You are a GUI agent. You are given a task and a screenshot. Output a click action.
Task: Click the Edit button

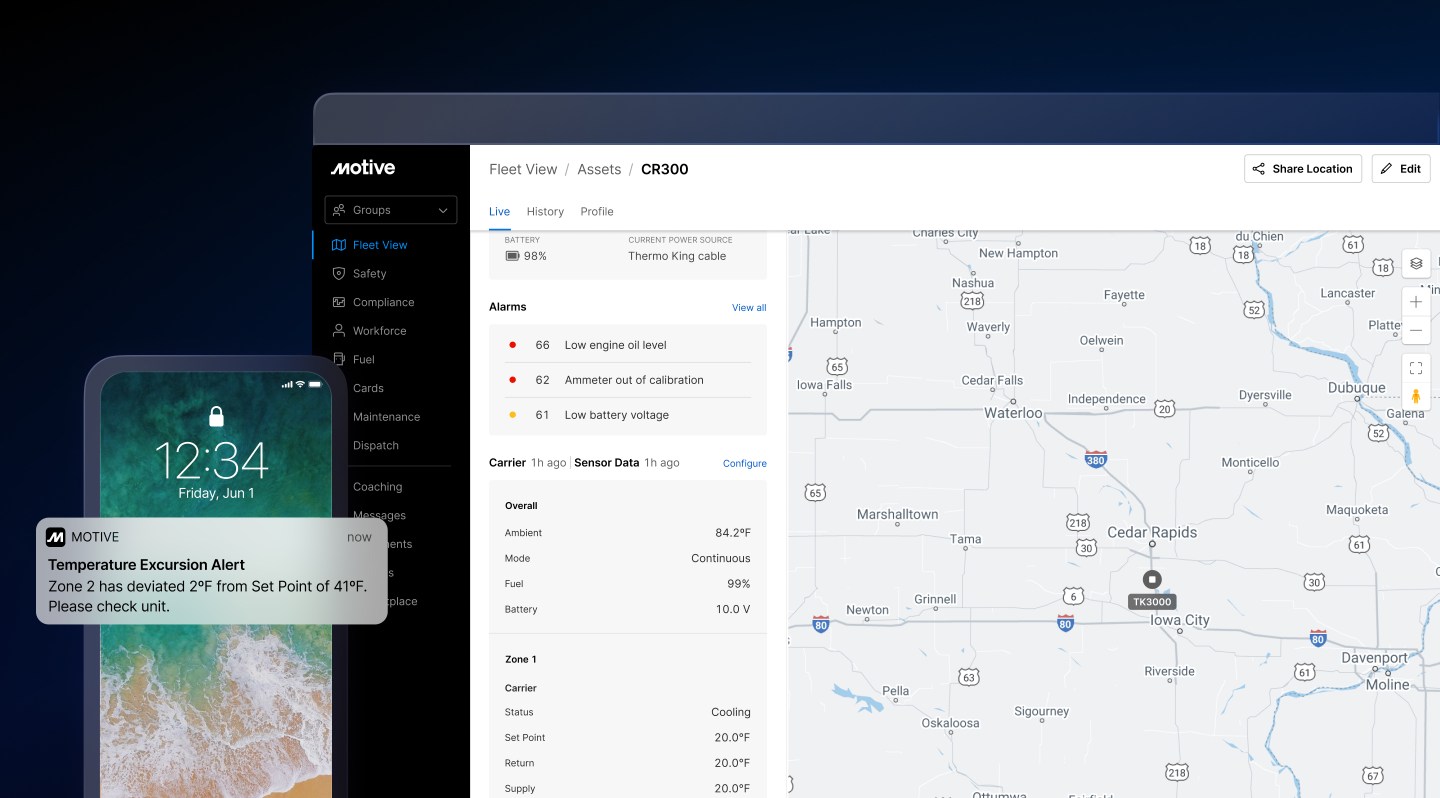coord(1400,169)
